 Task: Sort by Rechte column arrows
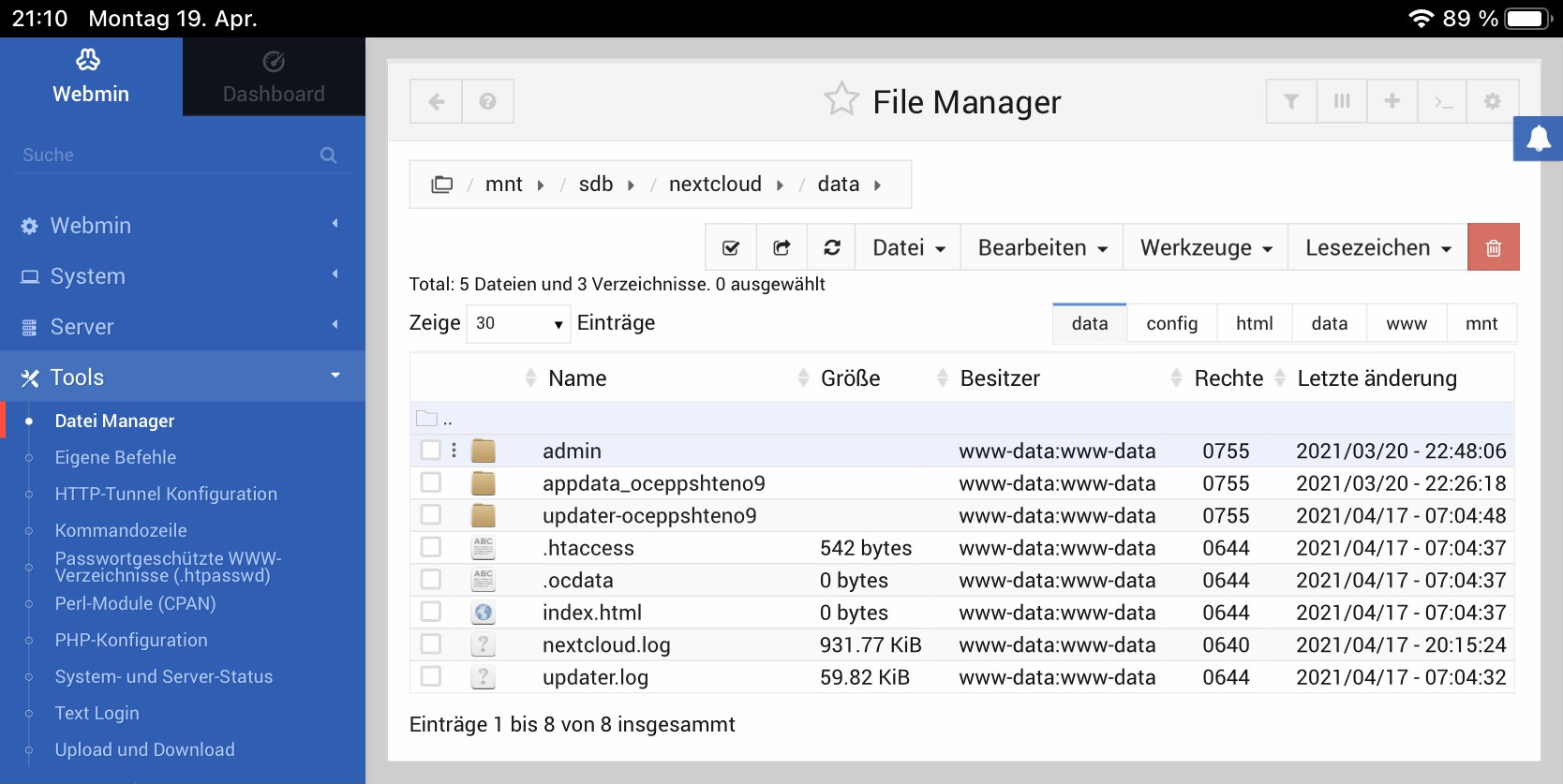click(x=1177, y=377)
